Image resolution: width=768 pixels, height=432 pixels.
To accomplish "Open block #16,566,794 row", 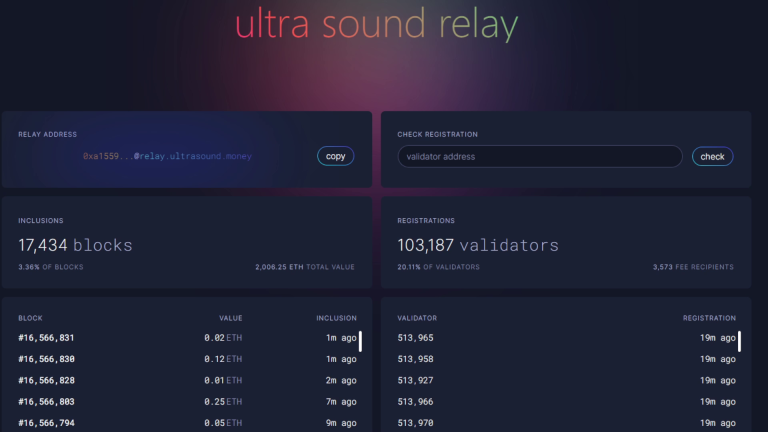I will 187,423.
